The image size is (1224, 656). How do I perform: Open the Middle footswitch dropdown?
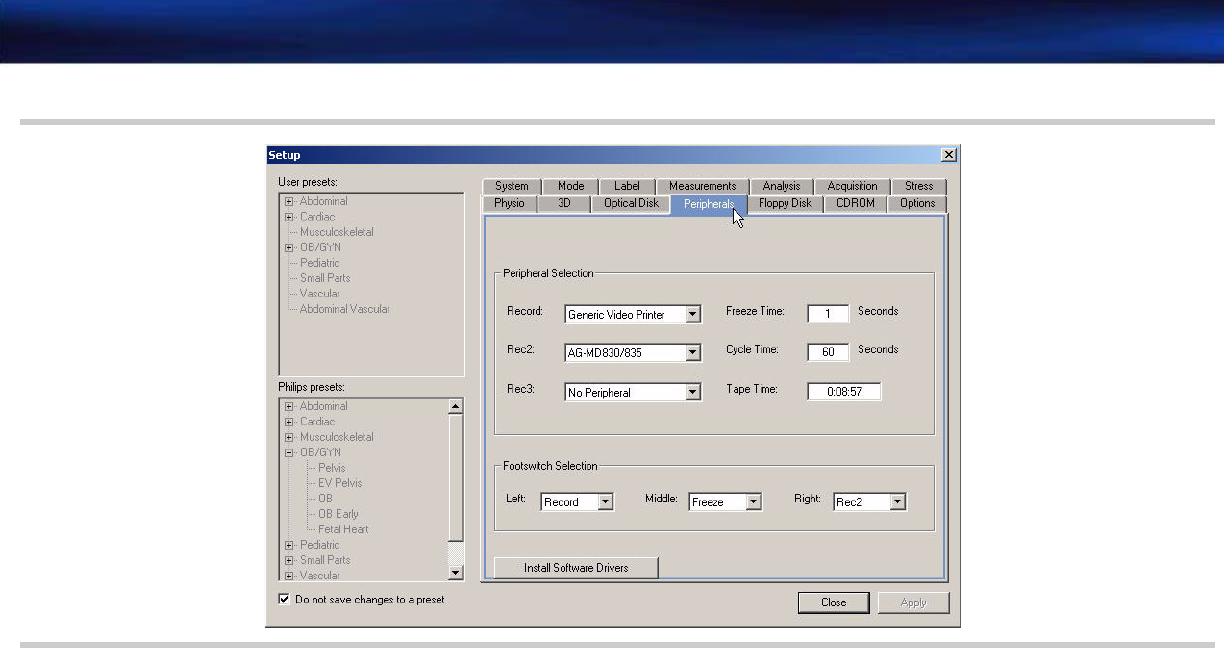(754, 502)
